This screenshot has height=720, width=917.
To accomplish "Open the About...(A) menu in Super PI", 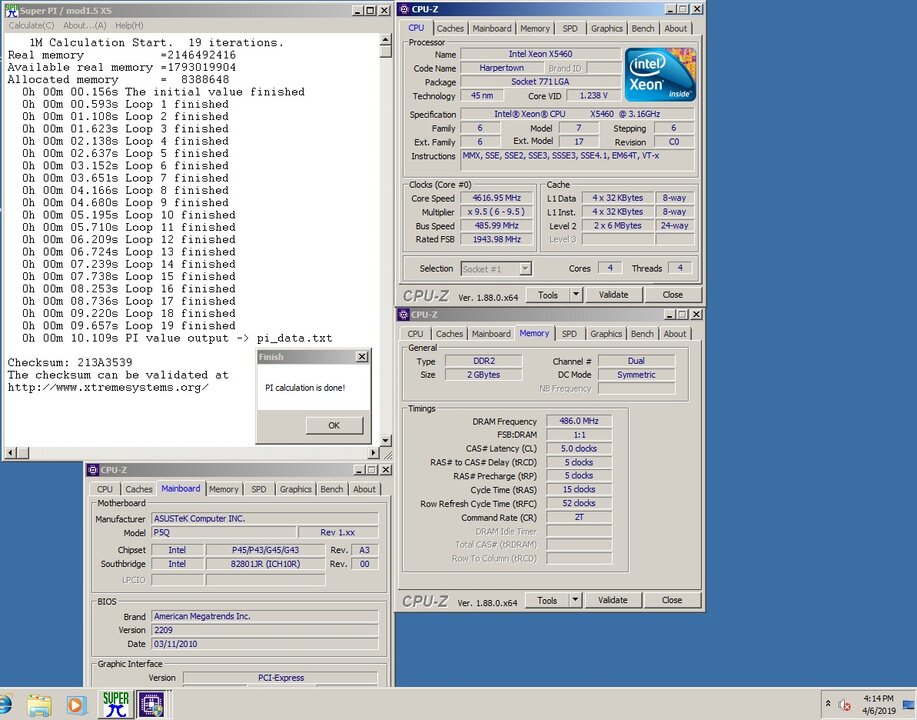I will [x=85, y=25].
